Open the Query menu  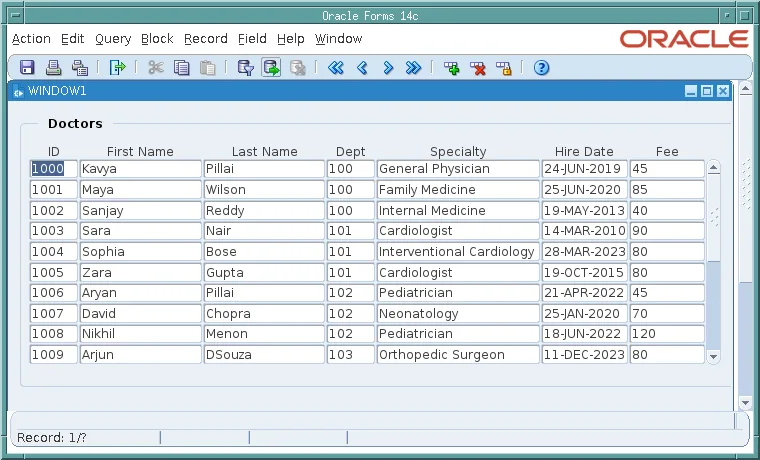[113, 39]
